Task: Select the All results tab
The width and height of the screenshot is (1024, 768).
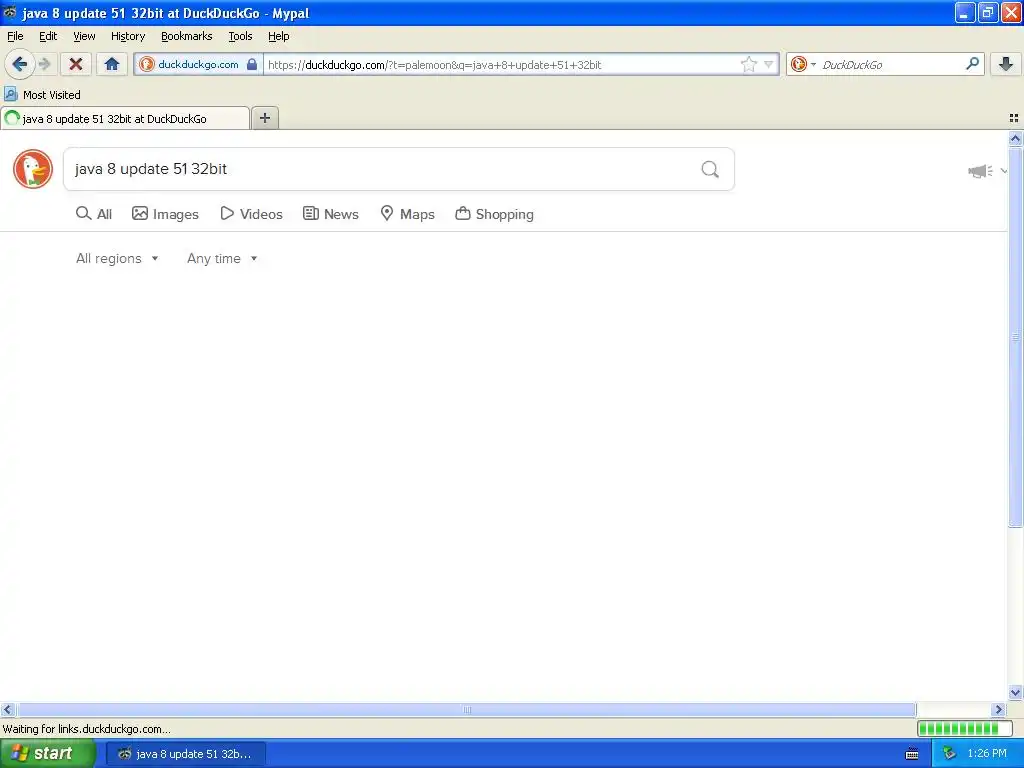Action: 94,214
